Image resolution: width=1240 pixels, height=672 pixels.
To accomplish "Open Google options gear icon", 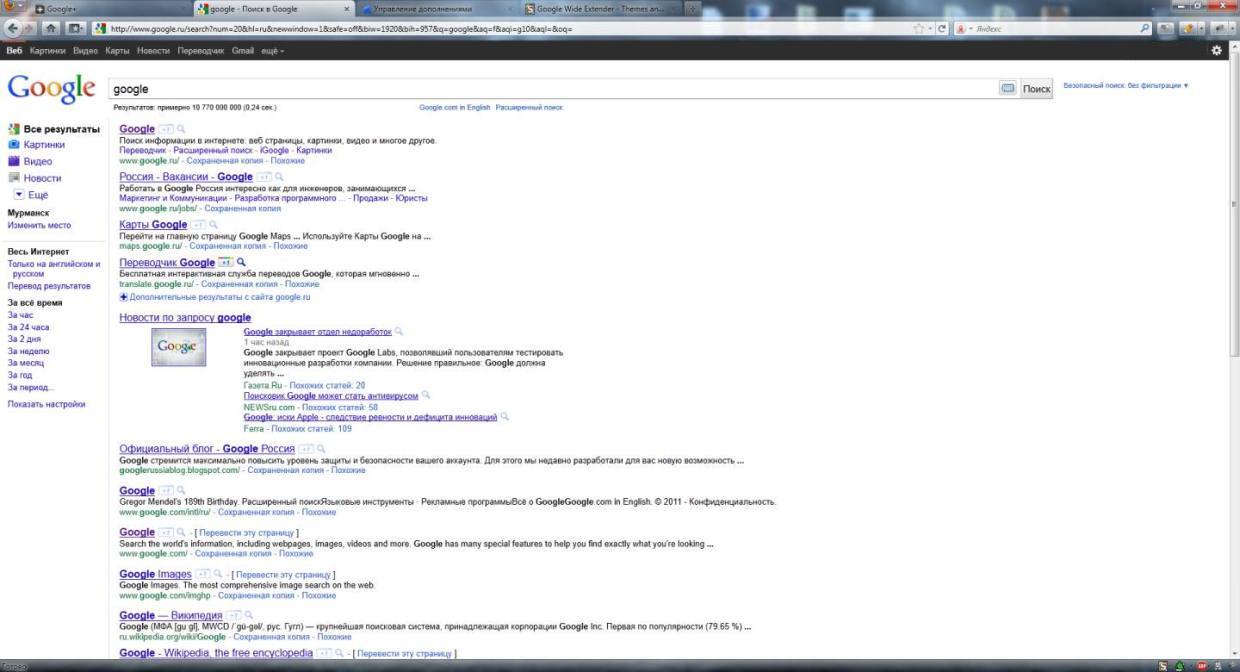I will coord(1216,50).
